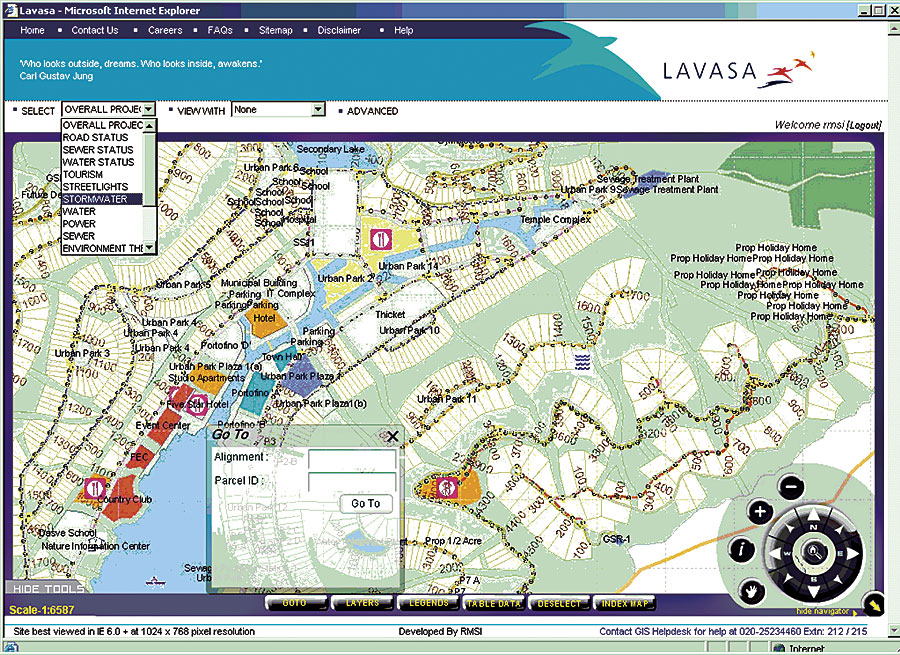The height and width of the screenshot is (655, 900).
Task: View the Disclaimer page
Action: [x=339, y=30]
